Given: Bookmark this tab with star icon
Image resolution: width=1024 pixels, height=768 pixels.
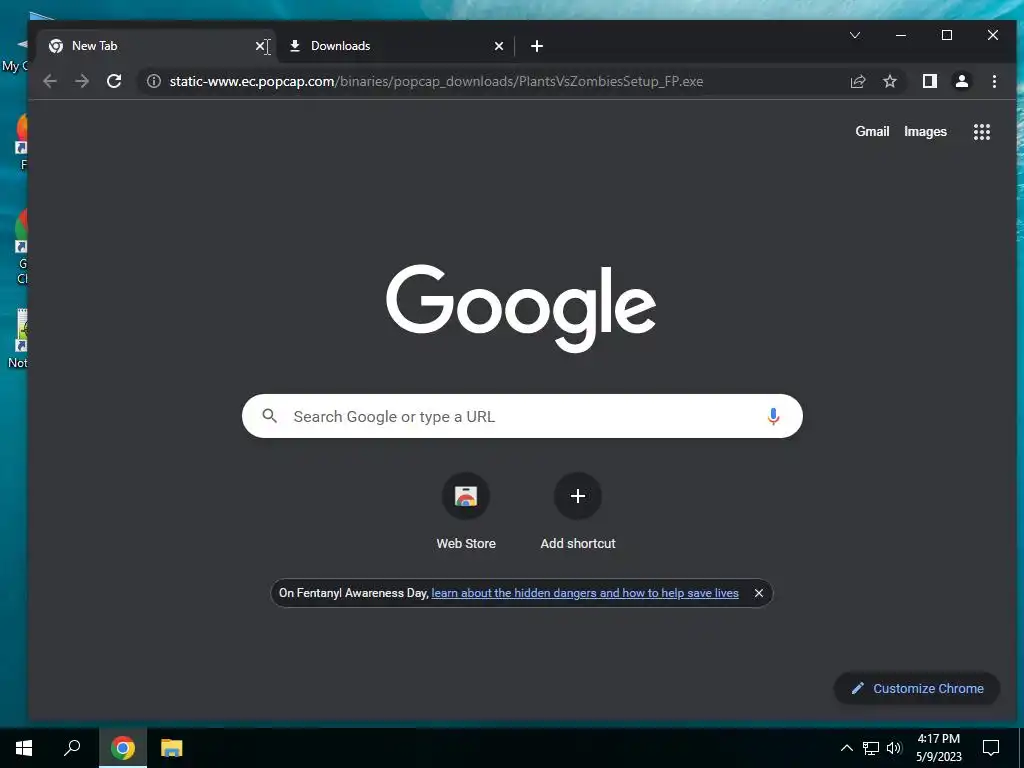Looking at the screenshot, I should point(889,82).
